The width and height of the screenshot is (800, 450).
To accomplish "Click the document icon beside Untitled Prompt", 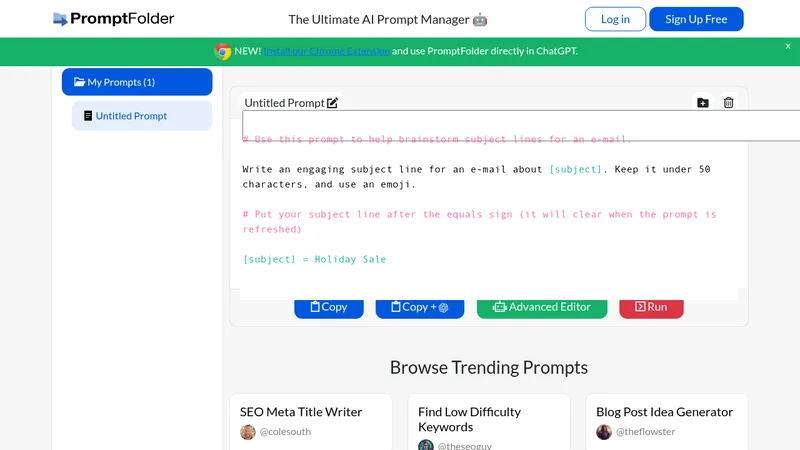I will point(88,116).
